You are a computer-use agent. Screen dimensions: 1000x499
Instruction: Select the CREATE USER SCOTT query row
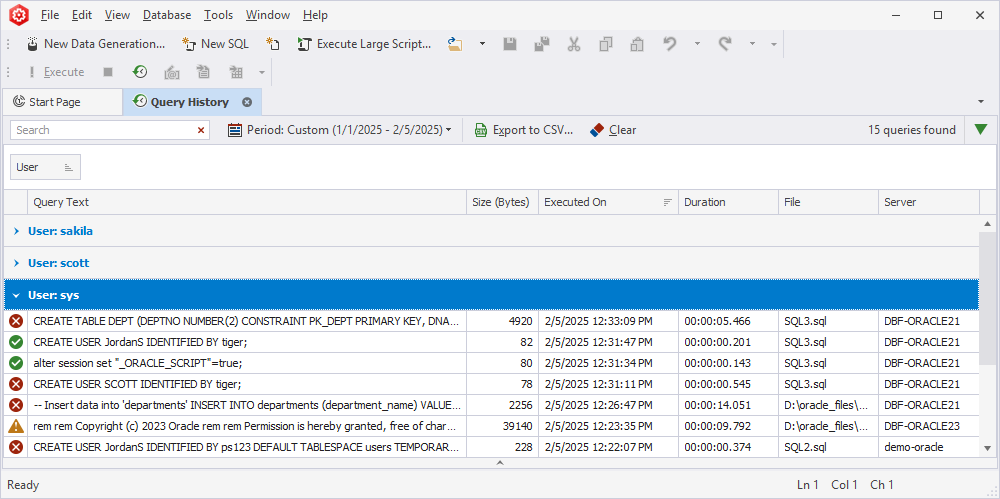point(491,384)
